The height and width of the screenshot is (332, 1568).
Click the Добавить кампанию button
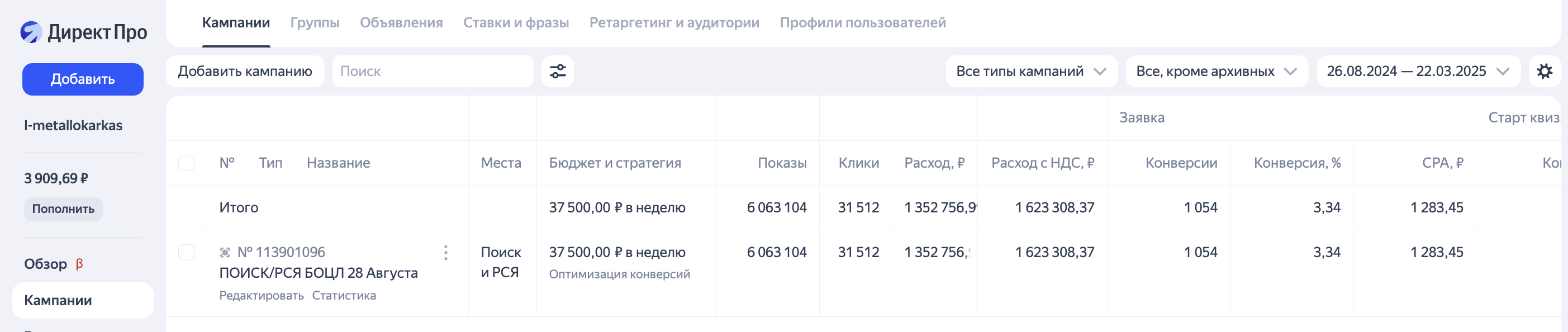[x=245, y=70]
